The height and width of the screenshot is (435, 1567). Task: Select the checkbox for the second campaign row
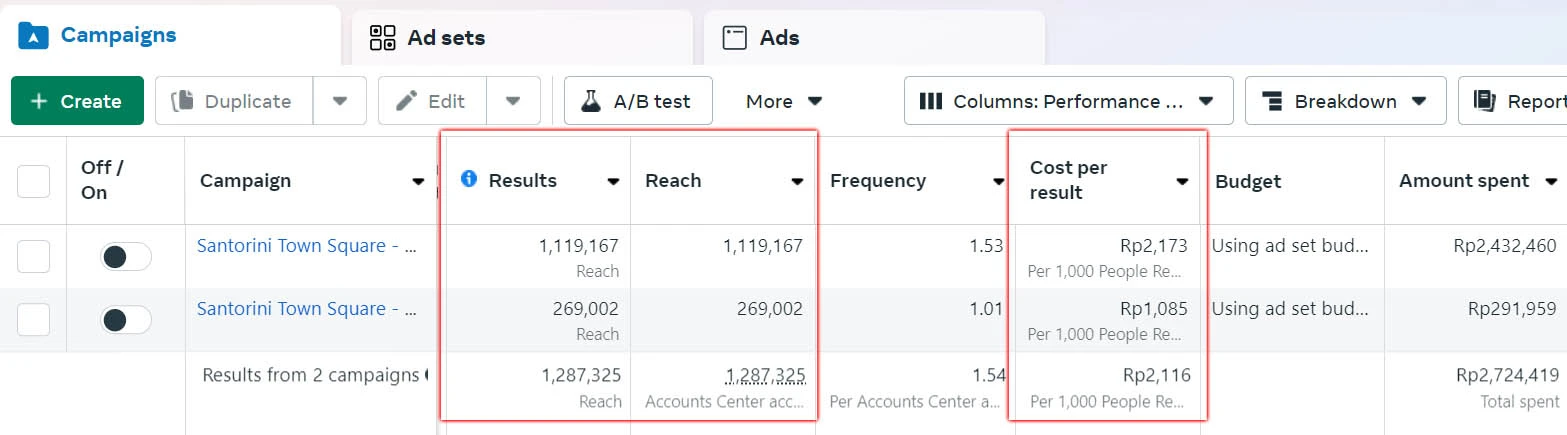coord(34,320)
